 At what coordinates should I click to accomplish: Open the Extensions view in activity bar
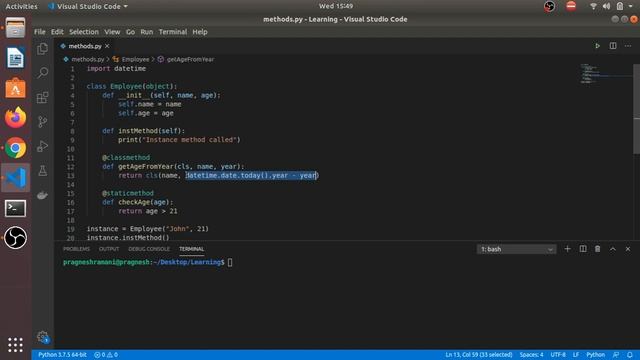tap(42, 98)
